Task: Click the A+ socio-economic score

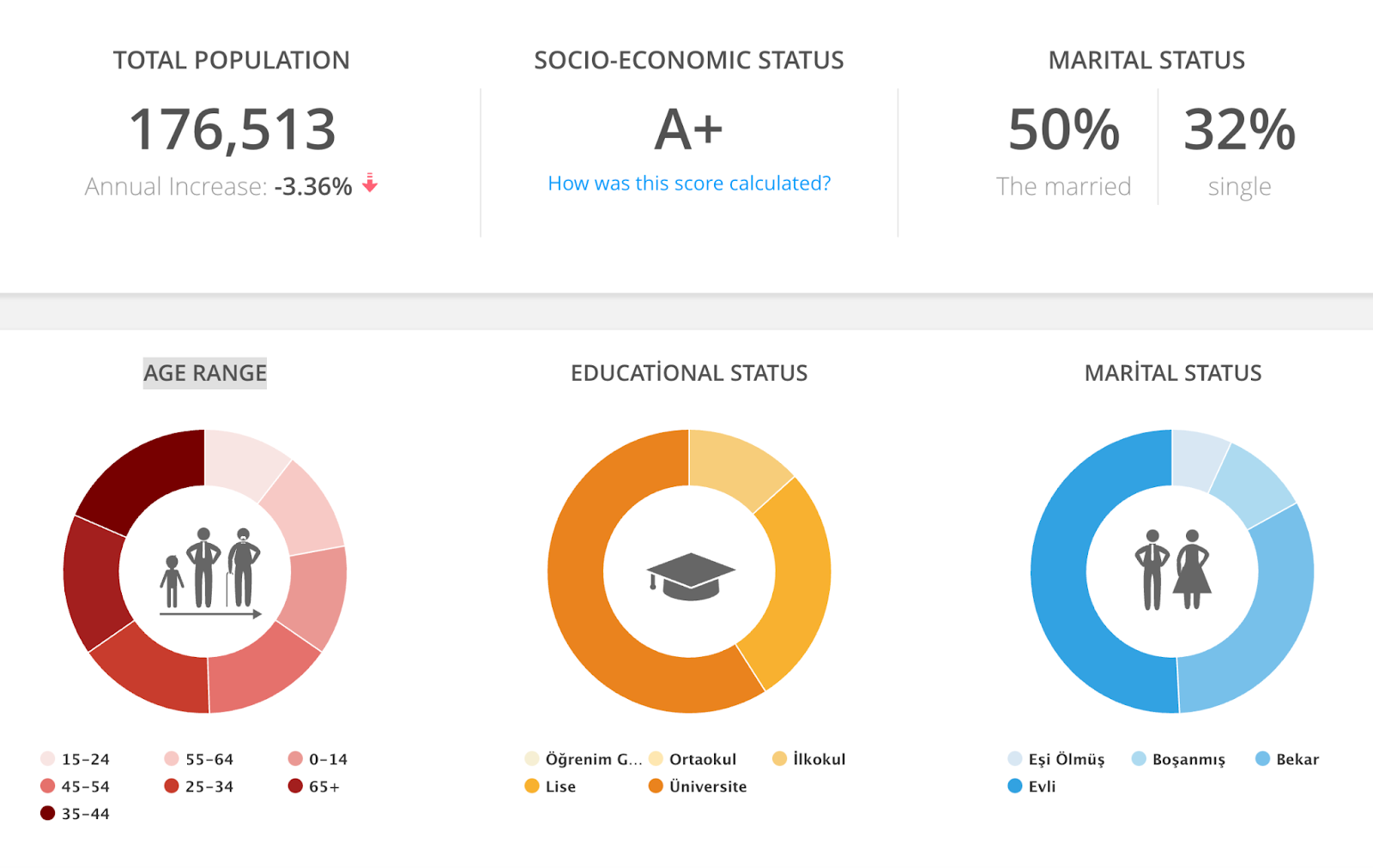Action: (x=688, y=130)
